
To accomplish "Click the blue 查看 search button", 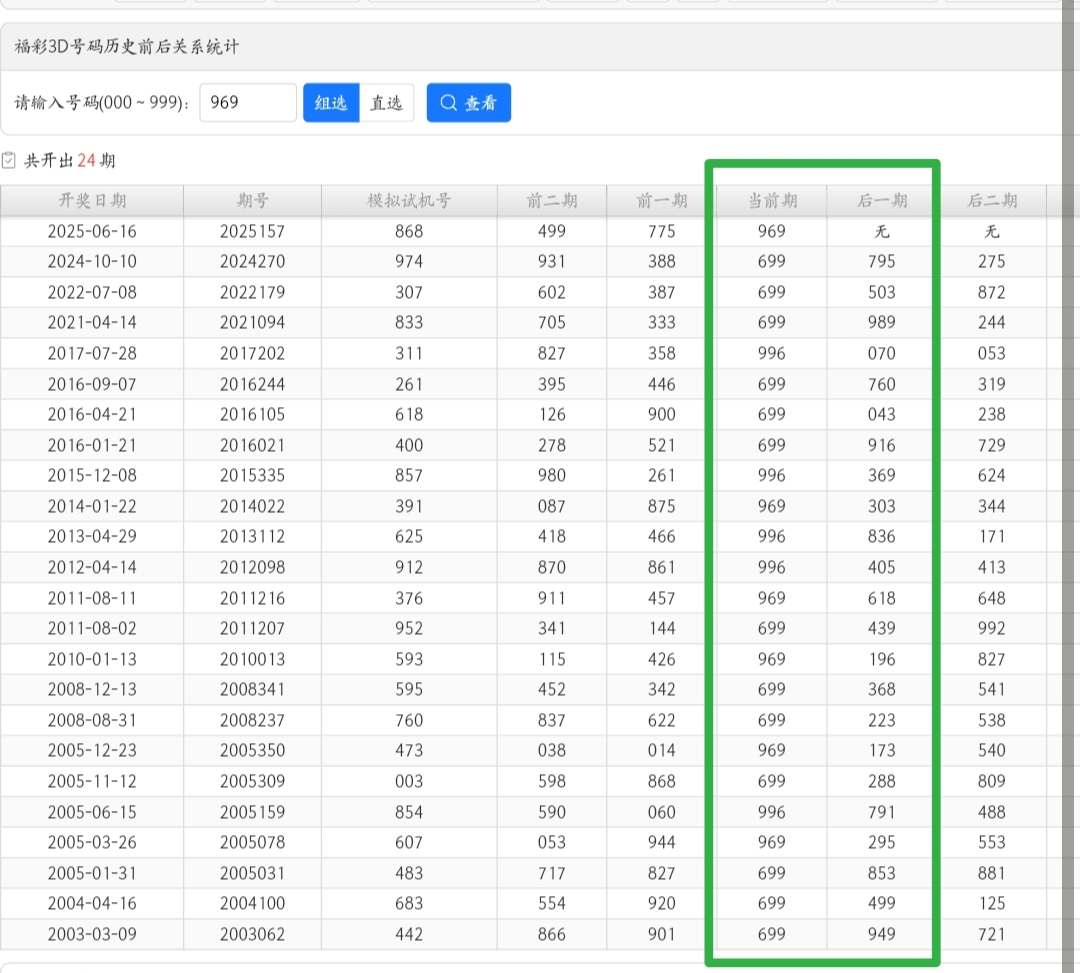I will [469, 103].
